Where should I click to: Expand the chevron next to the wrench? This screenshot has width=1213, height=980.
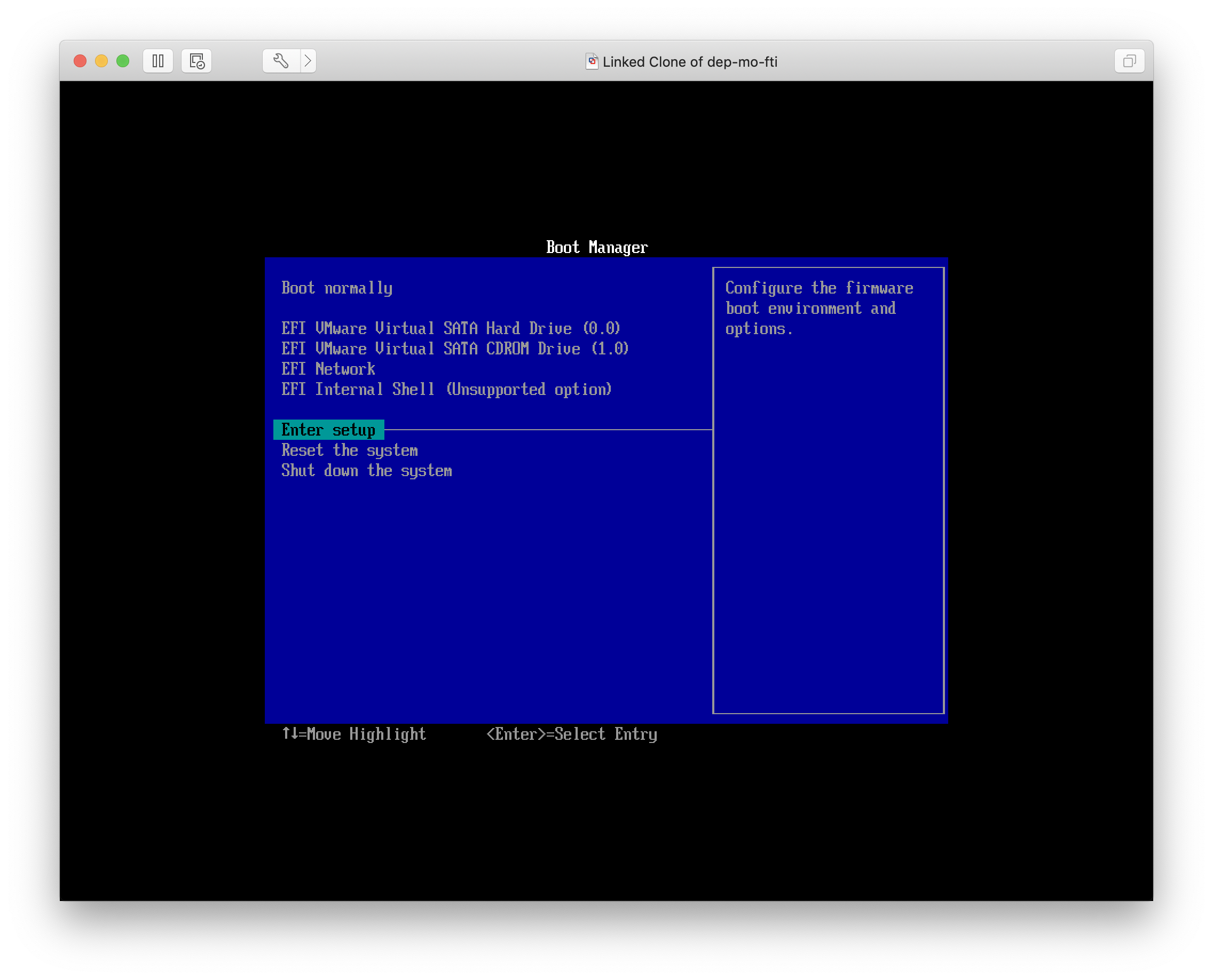pos(308,61)
